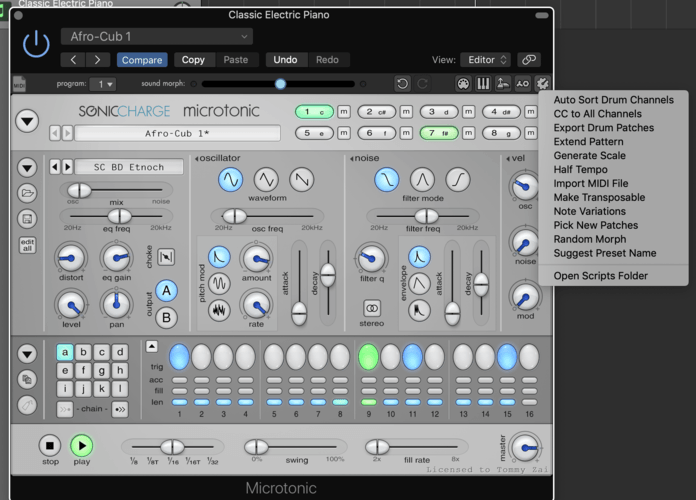The width and height of the screenshot is (696, 500).
Task: Mute drum channel 6 f
Action: [406, 133]
